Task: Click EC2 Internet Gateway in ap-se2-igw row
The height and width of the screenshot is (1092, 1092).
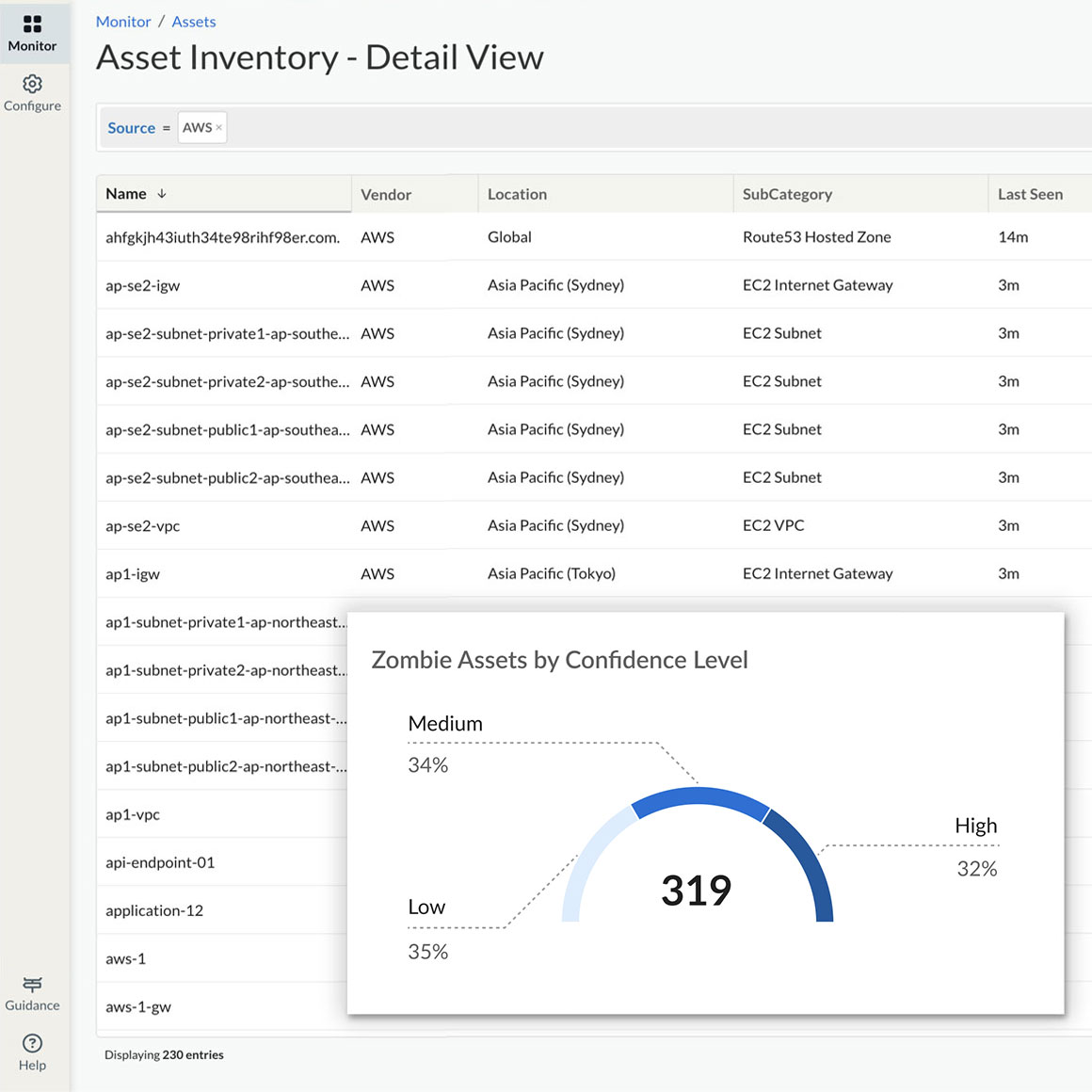Action: tap(818, 285)
